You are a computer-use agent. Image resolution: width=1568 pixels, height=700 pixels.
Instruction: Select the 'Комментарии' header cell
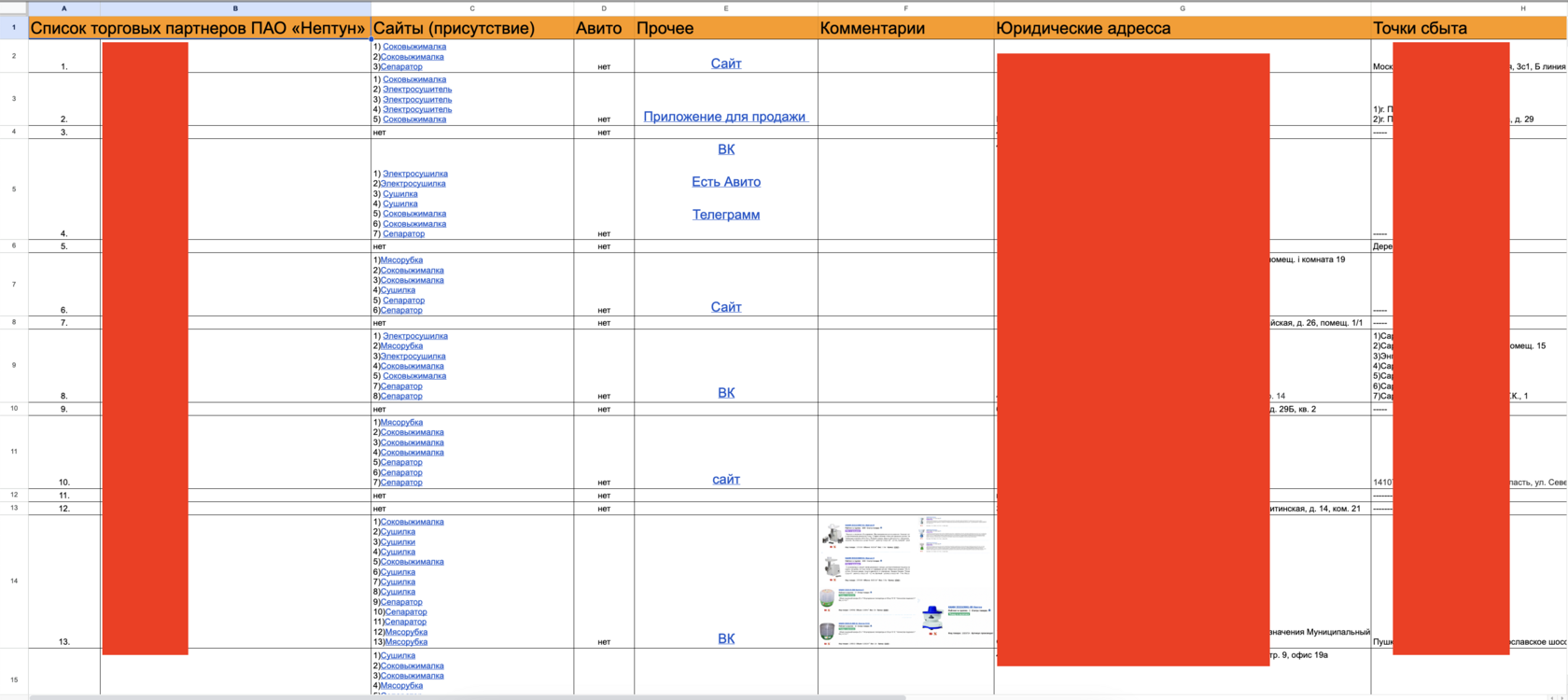(x=905, y=28)
